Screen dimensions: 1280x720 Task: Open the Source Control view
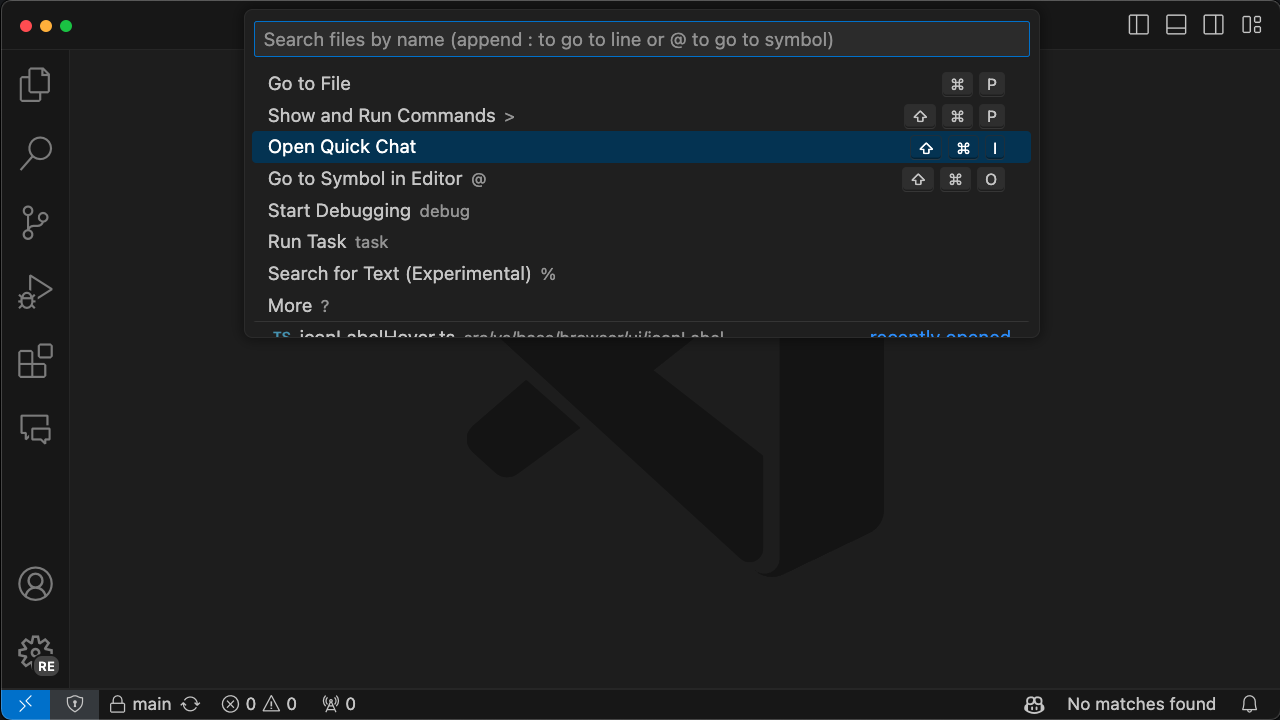[35, 222]
